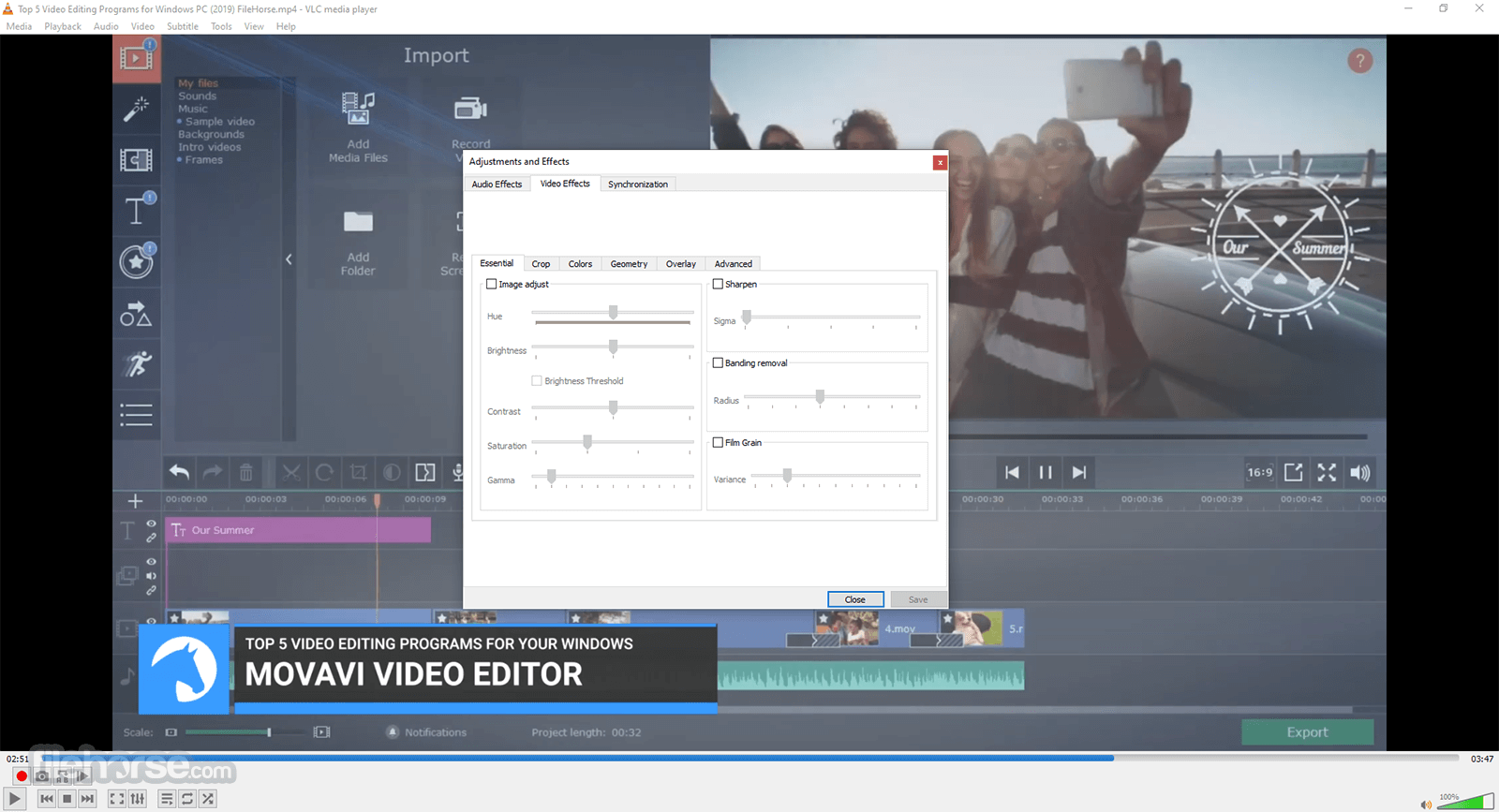1499x812 pixels.
Task: Open extended settings equalizer icon
Action: [x=138, y=799]
